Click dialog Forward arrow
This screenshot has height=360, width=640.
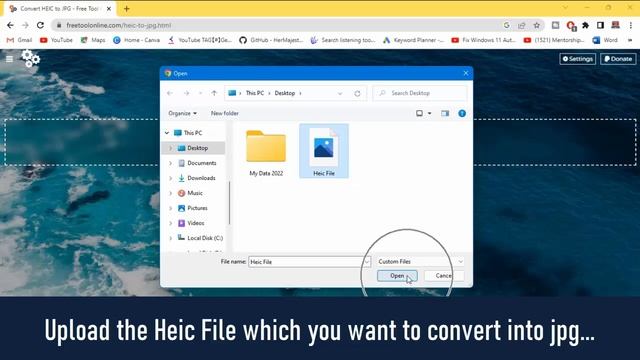tap(186, 93)
